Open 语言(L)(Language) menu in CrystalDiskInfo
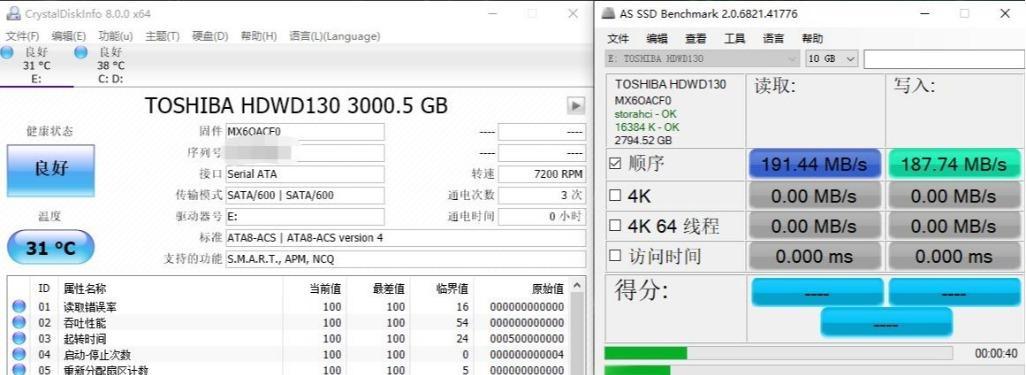Screen dimensions: 1026x375 click(x=334, y=36)
